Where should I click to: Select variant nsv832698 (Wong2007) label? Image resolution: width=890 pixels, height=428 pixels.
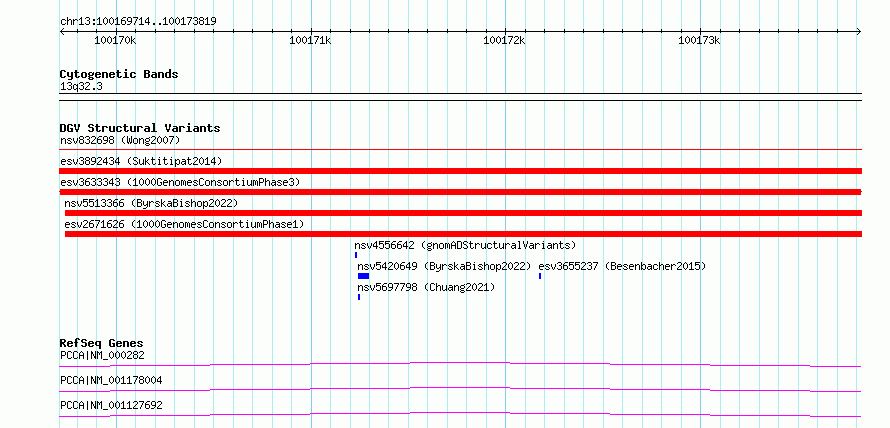(x=120, y=140)
